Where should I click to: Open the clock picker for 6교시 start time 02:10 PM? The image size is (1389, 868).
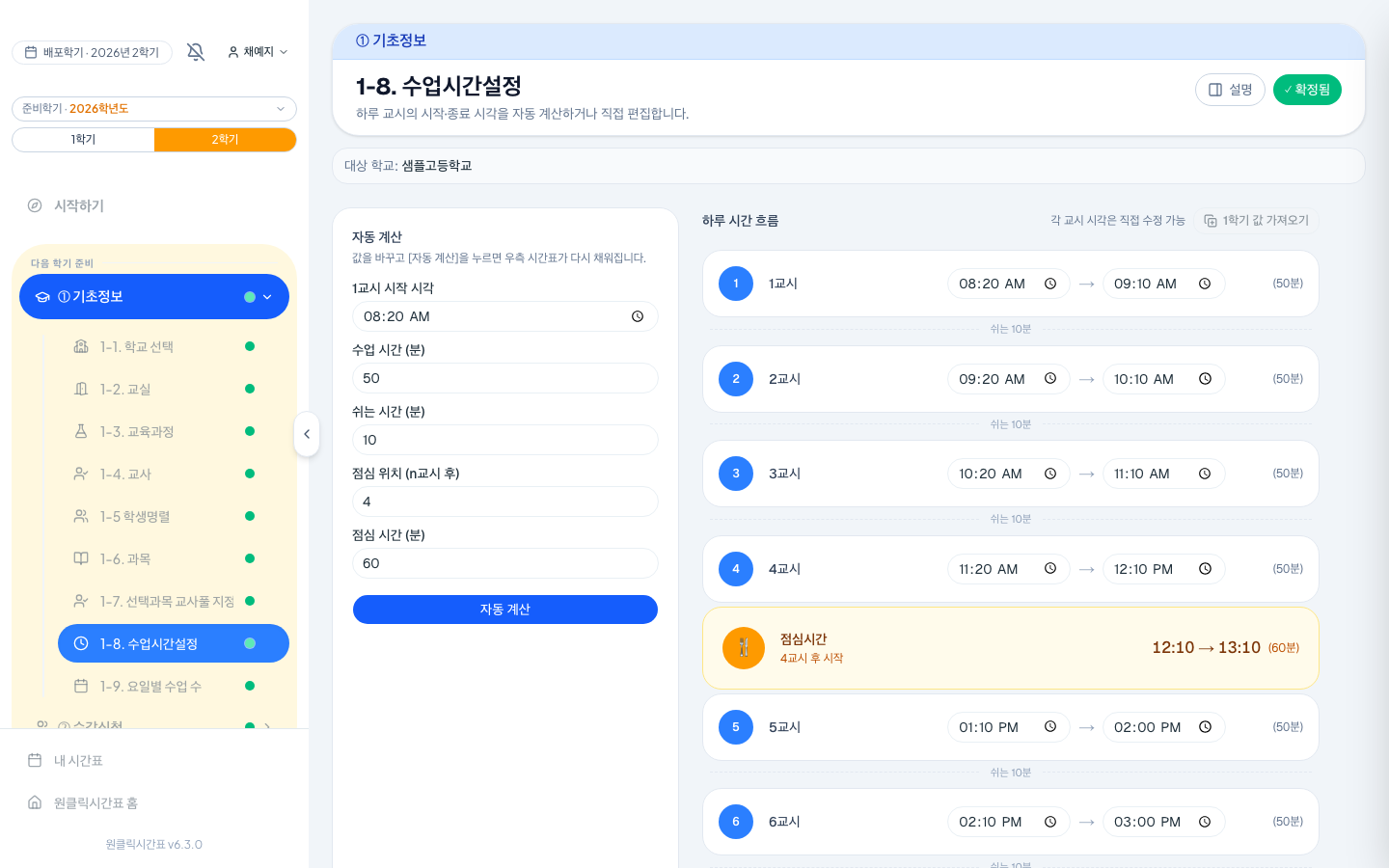pyautogui.click(x=1050, y=822)
